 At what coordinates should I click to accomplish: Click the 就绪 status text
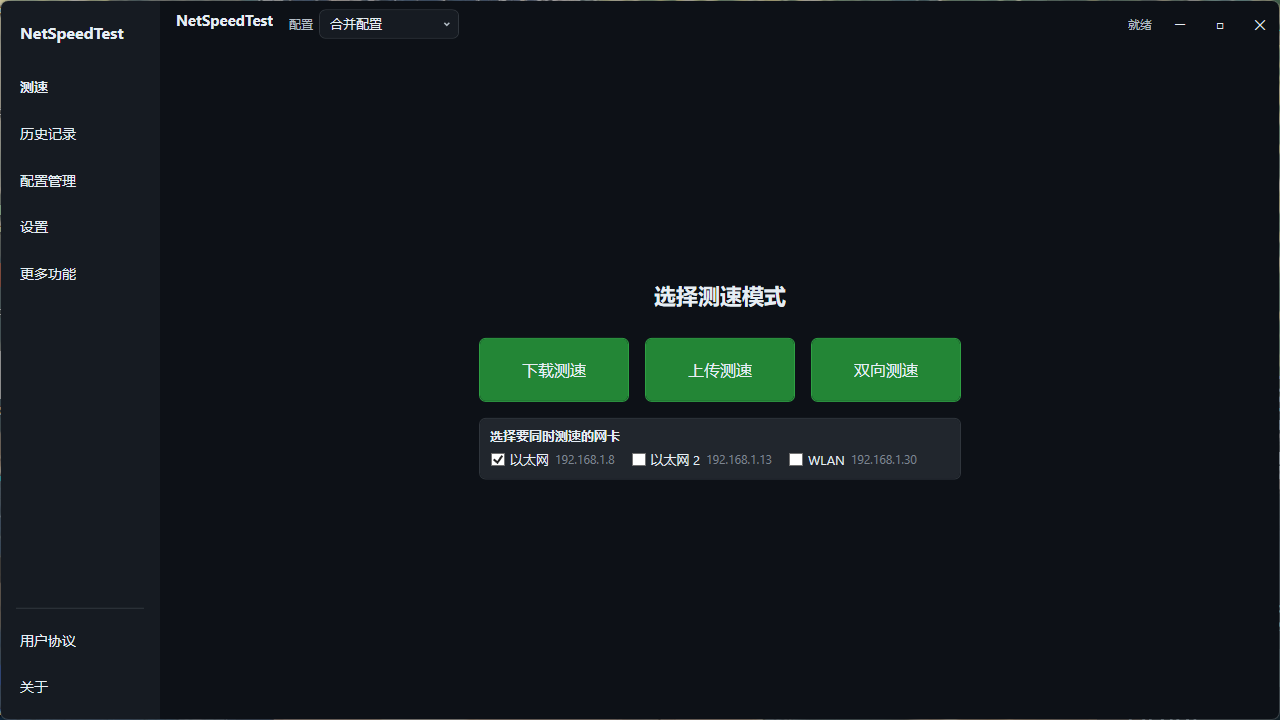(x=1140, y=25)
